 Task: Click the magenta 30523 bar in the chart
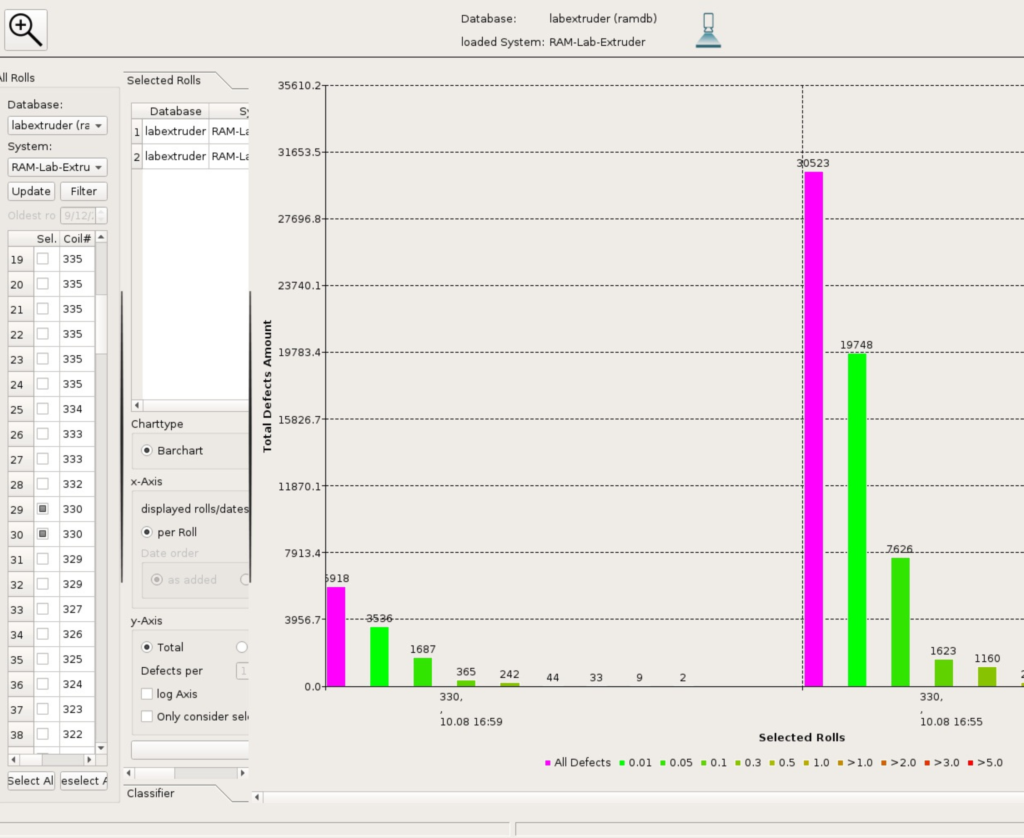tap(813, 428)
